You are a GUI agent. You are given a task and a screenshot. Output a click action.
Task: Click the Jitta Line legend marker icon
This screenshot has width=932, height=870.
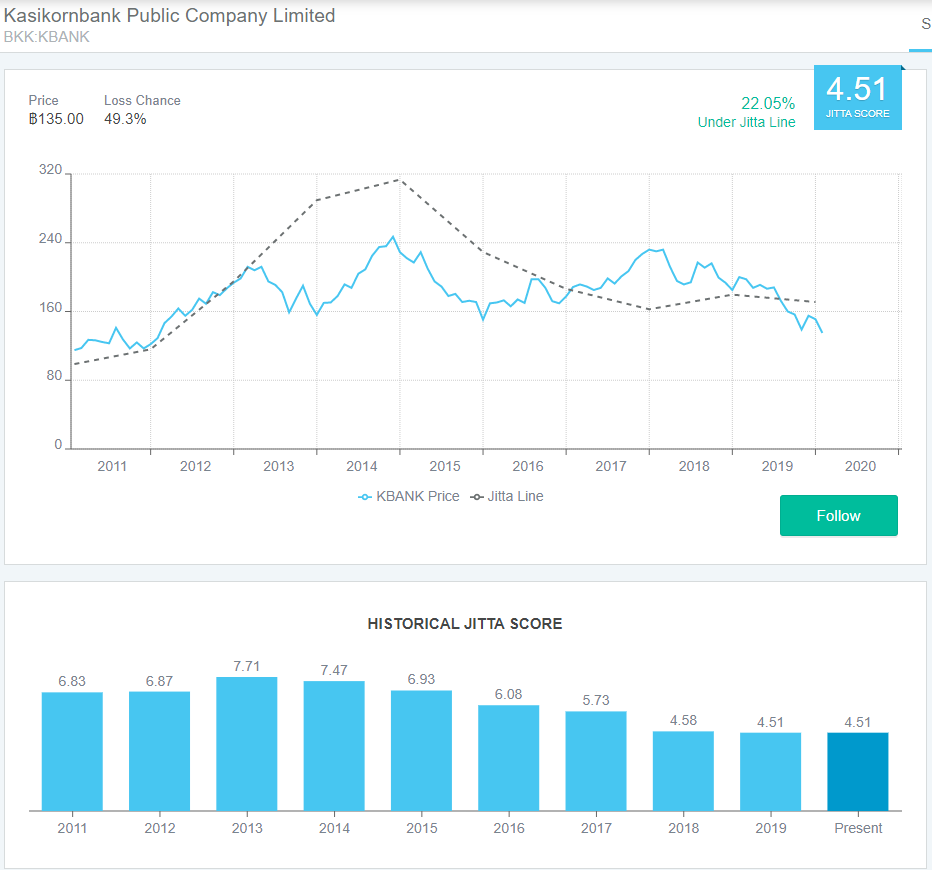477,497
